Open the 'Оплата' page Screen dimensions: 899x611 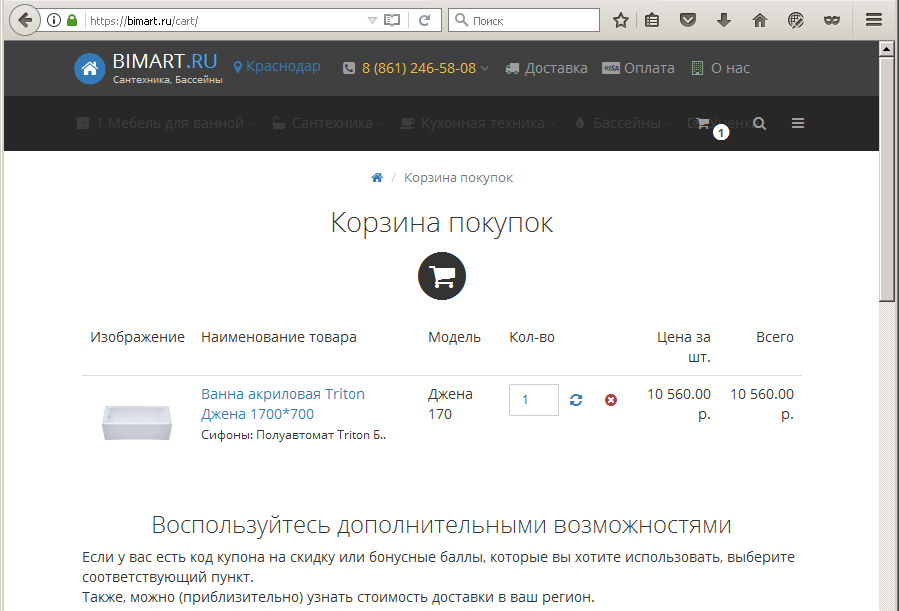pos(638,68)
